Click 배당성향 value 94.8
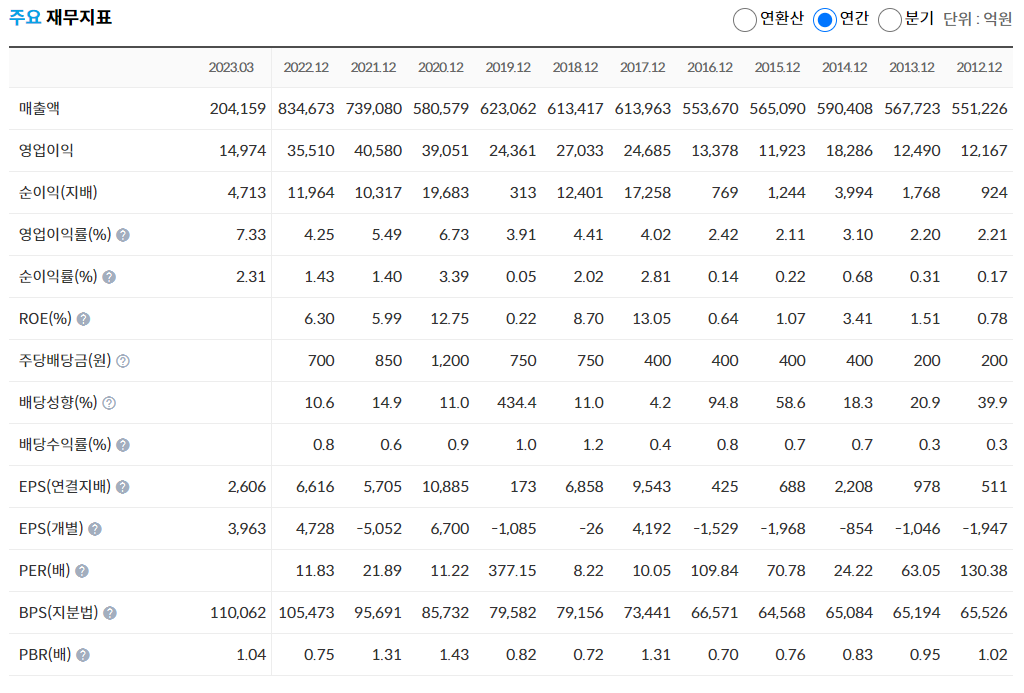The height and width of the screenshot is (693, 1024). [723, 403]
